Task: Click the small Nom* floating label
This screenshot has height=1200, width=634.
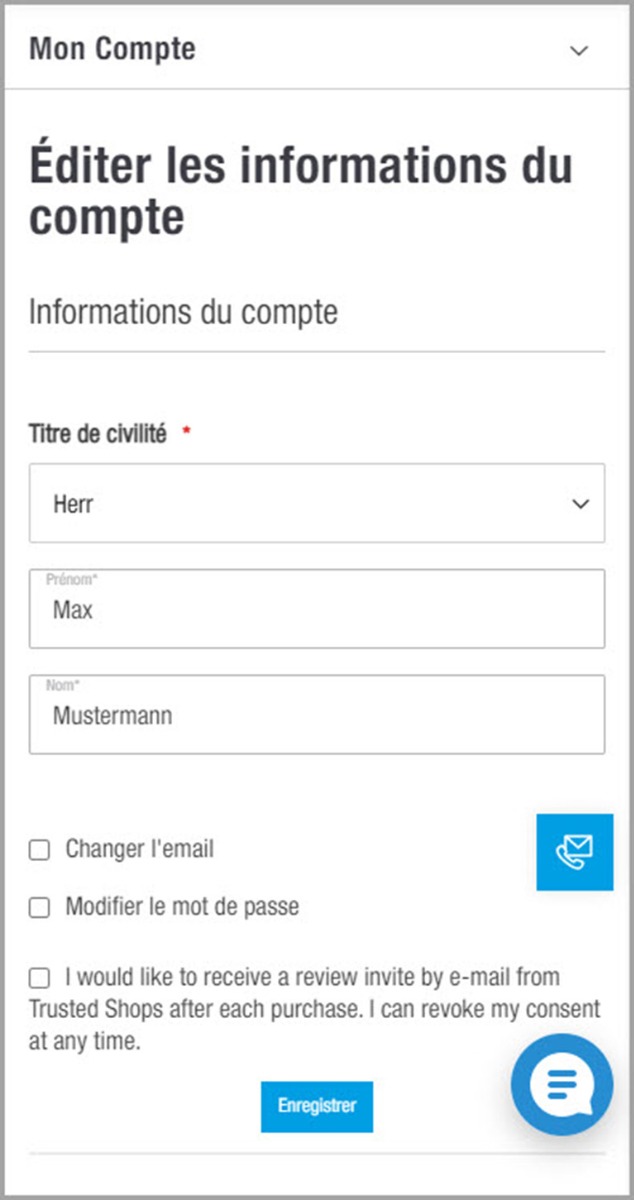Action: coord(62,686)
